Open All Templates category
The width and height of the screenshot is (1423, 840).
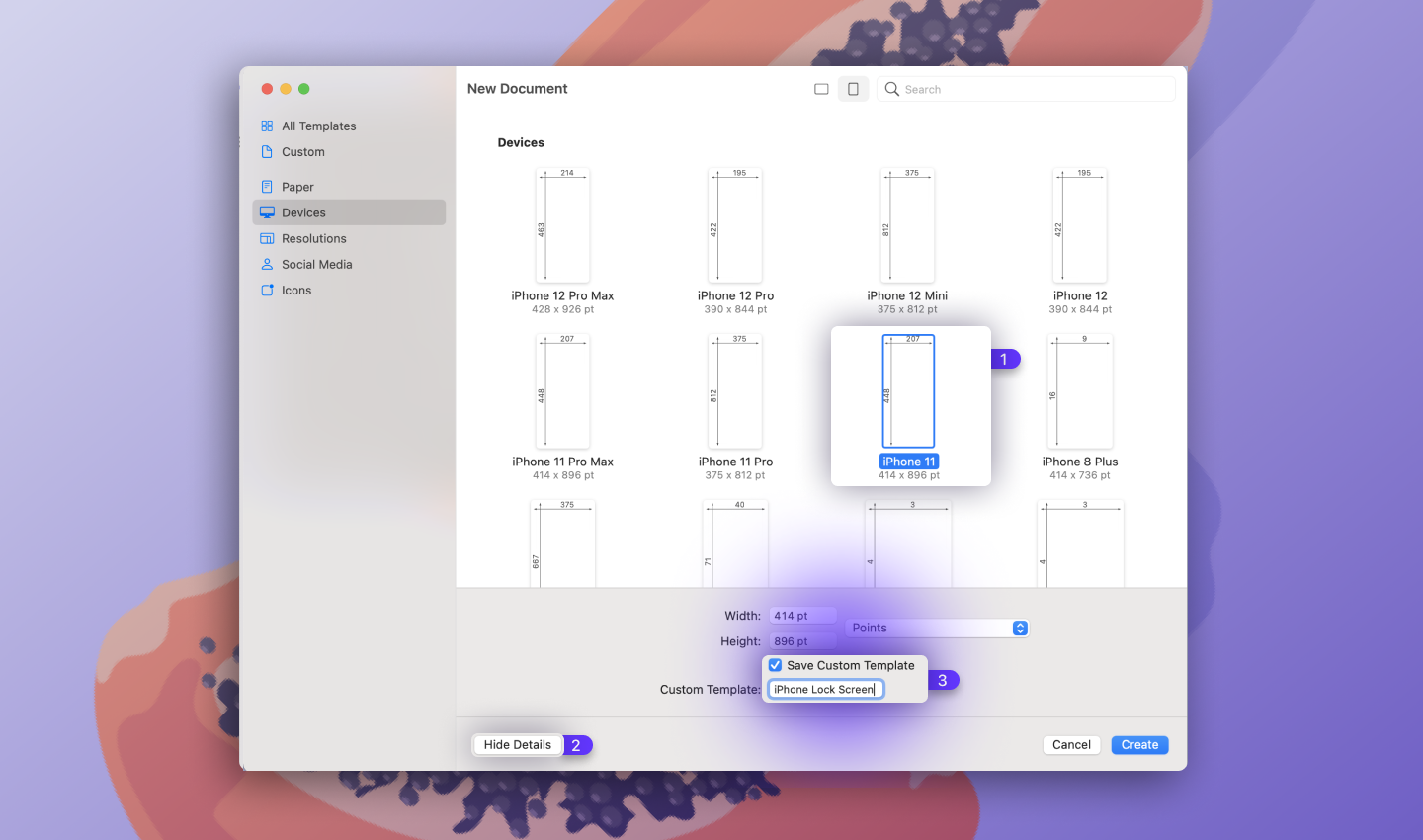[318, 126]
